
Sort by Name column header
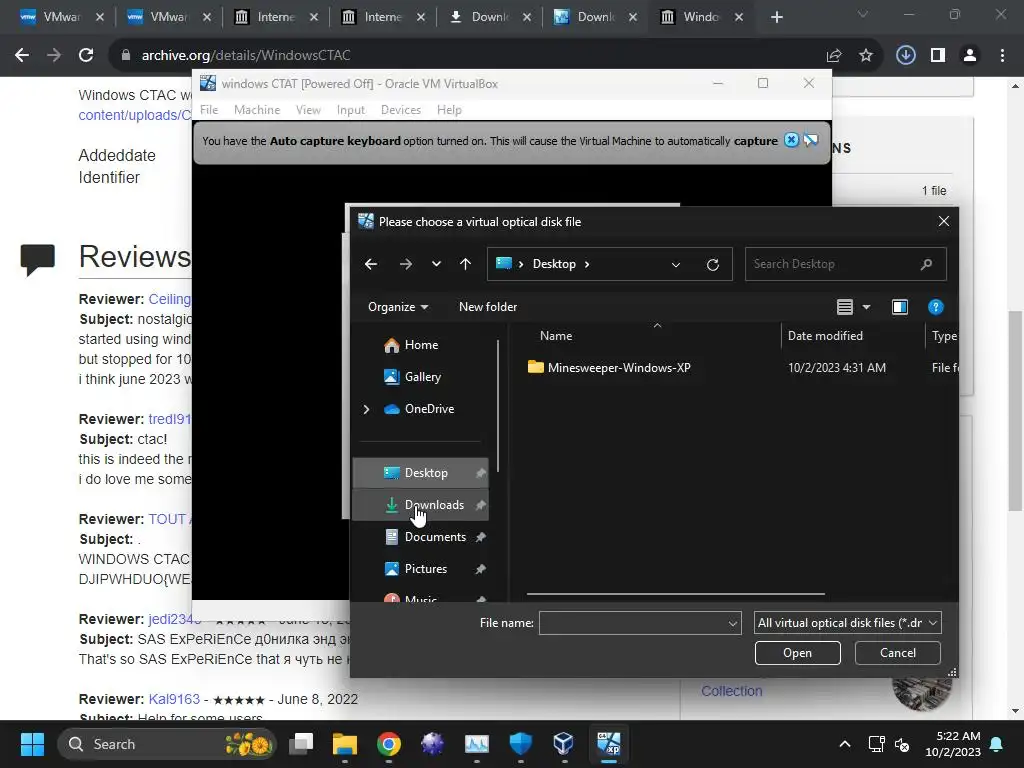coord(556,336)
